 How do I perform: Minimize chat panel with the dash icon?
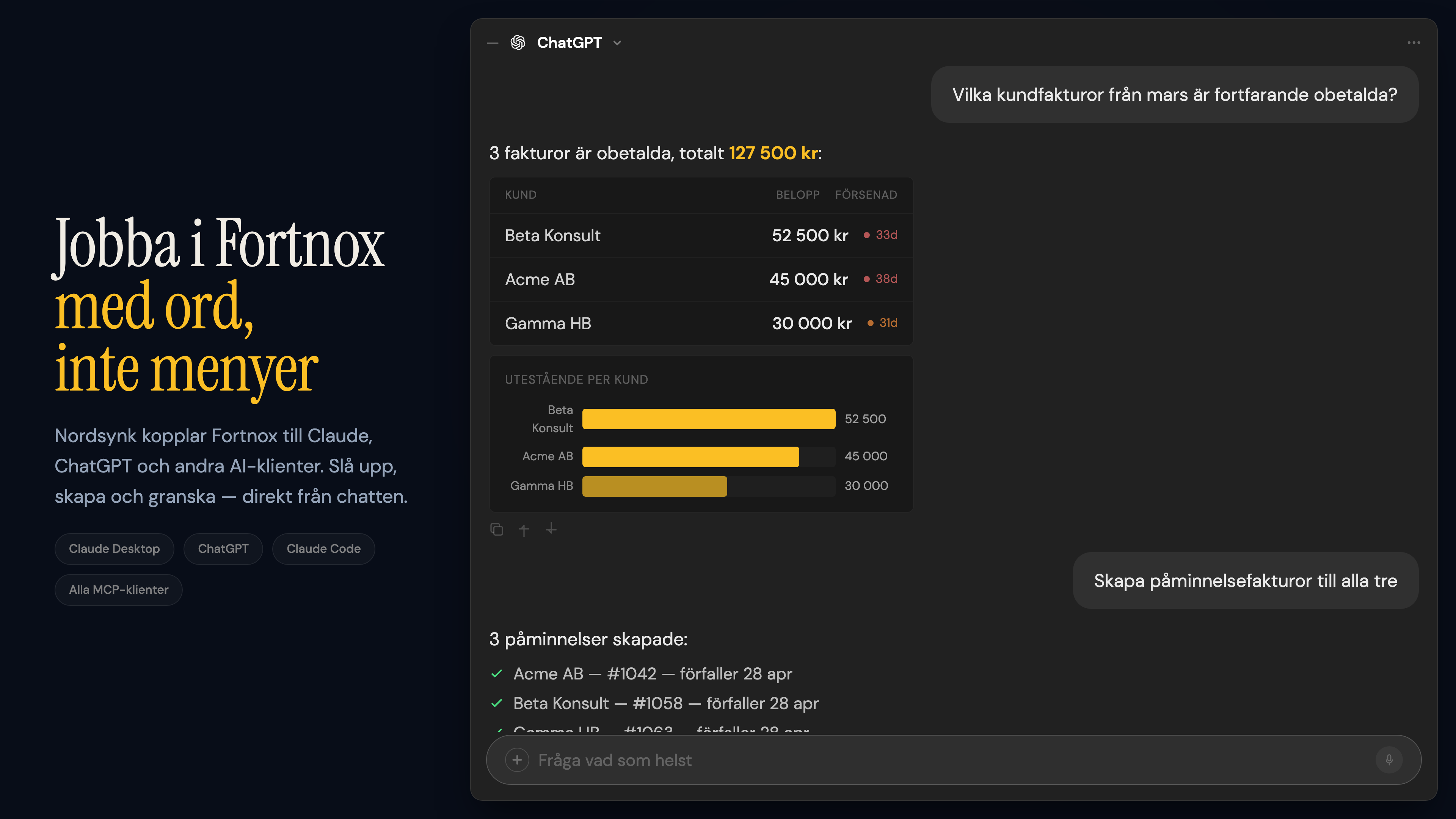493,43
